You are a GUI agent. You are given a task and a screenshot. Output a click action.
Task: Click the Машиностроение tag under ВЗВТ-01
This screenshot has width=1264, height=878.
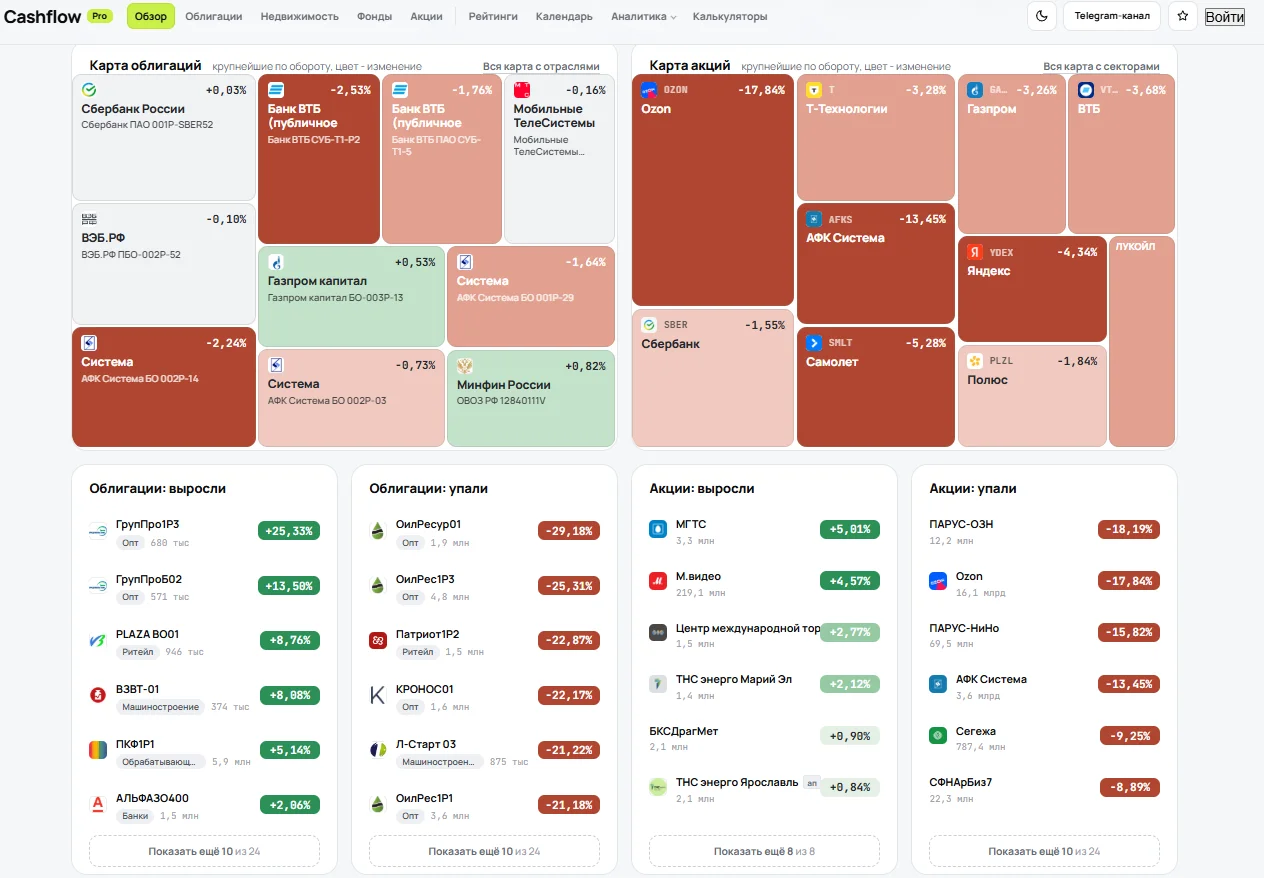click(161, 707)
